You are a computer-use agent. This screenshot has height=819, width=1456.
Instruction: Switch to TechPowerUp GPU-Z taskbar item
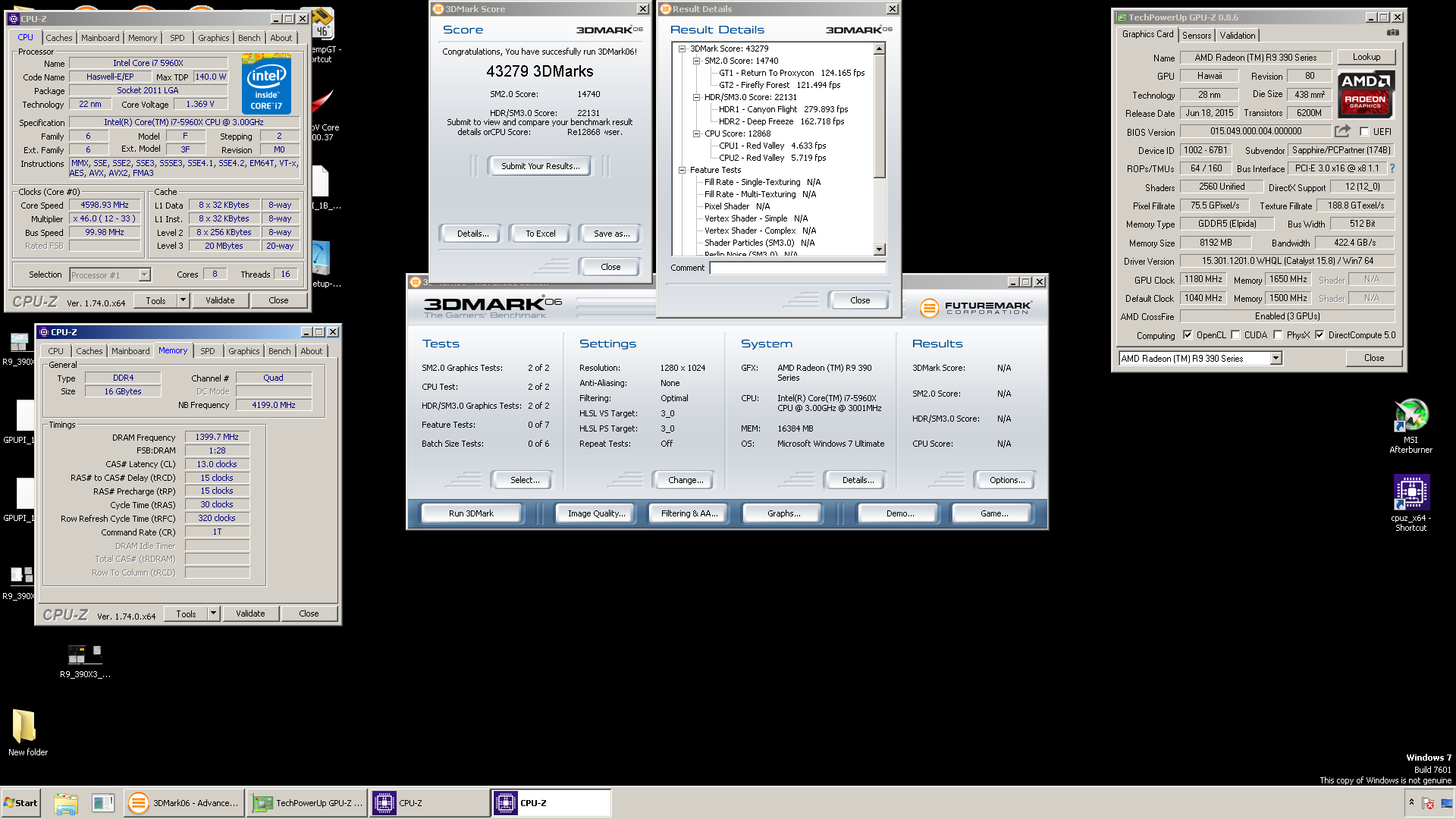click(x=307, y=802)
